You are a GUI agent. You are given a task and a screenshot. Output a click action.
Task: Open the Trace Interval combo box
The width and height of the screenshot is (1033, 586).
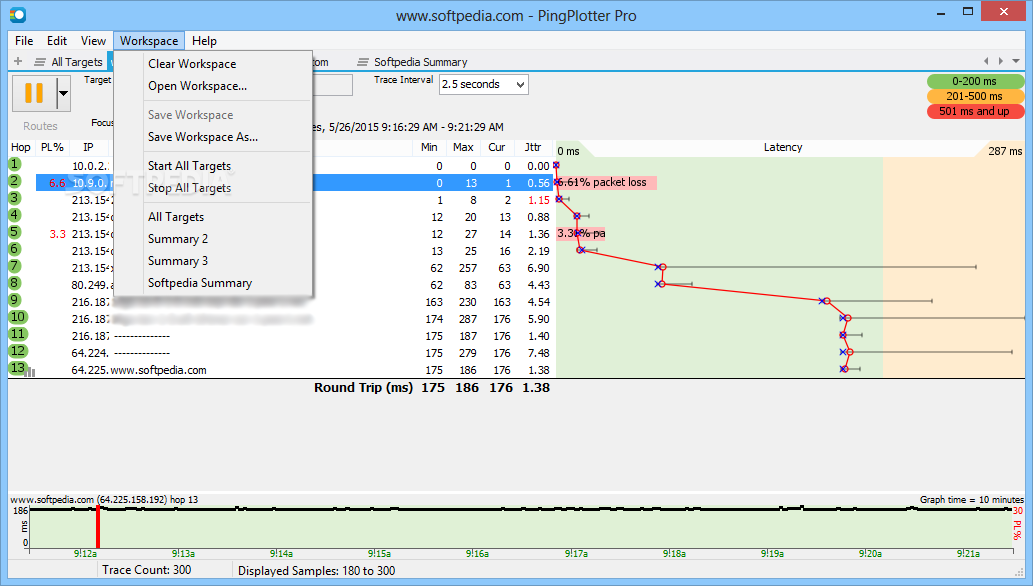(x=484, y=84)
